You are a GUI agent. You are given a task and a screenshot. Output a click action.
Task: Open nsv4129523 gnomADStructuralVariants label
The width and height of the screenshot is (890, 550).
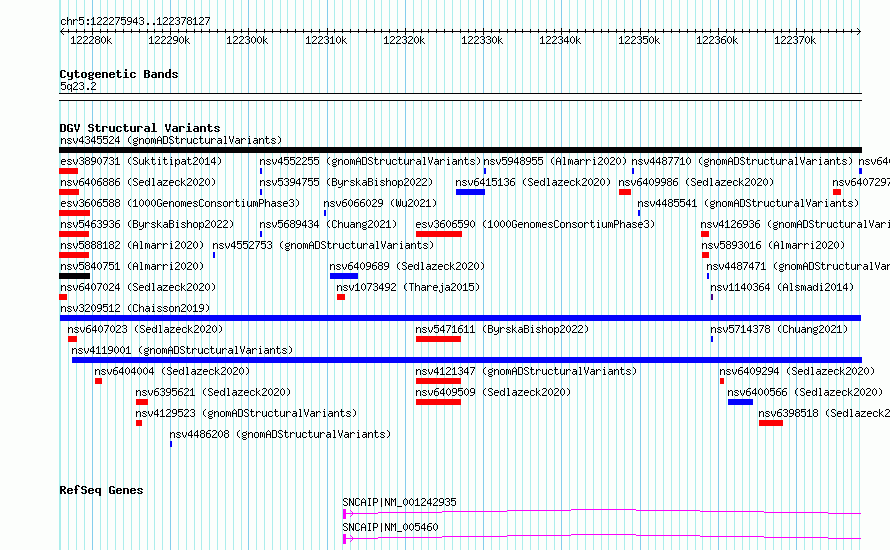pyautogui.click(x=246, y=413)
